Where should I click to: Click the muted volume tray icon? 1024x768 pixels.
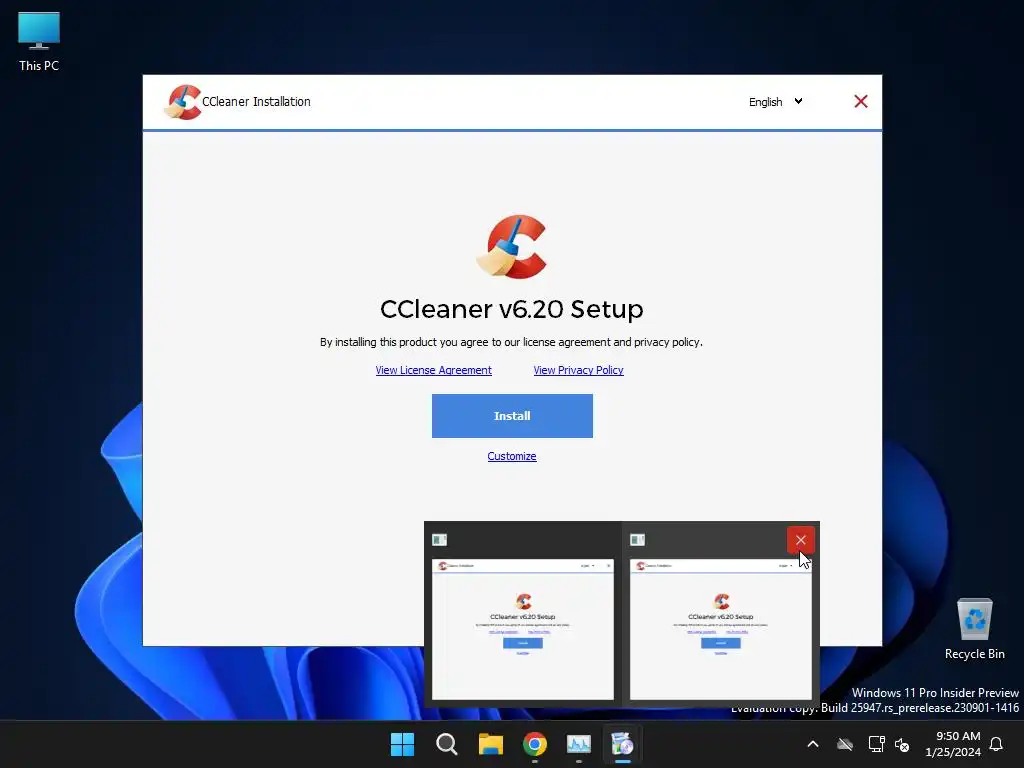click(903, 744)
